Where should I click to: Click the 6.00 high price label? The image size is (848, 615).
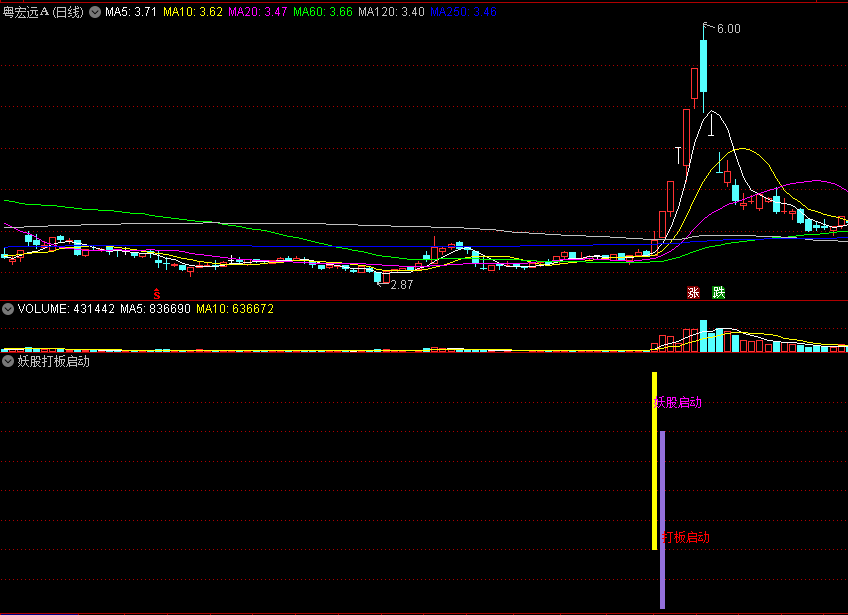(728, 29)
